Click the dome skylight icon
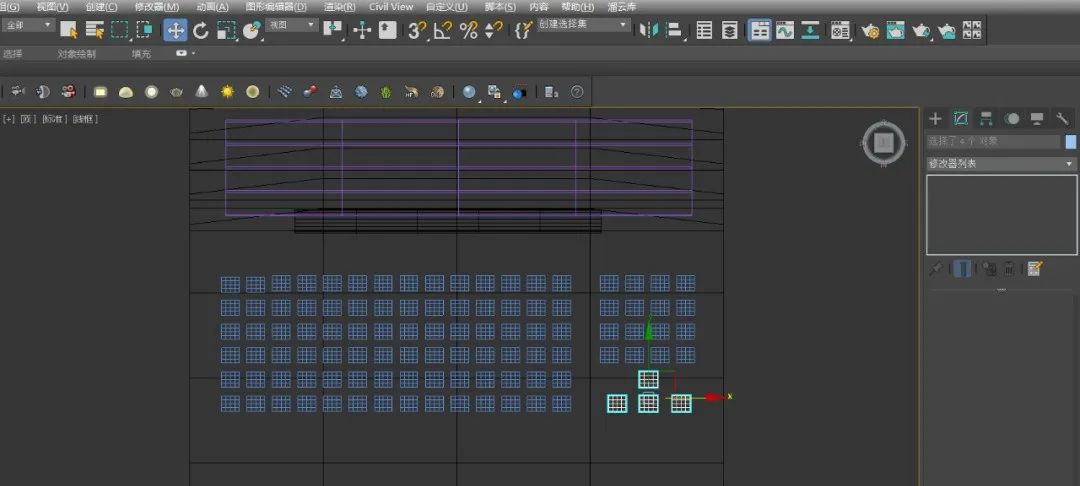Screen dimensions: 1080x486 [x=125, y=92]
